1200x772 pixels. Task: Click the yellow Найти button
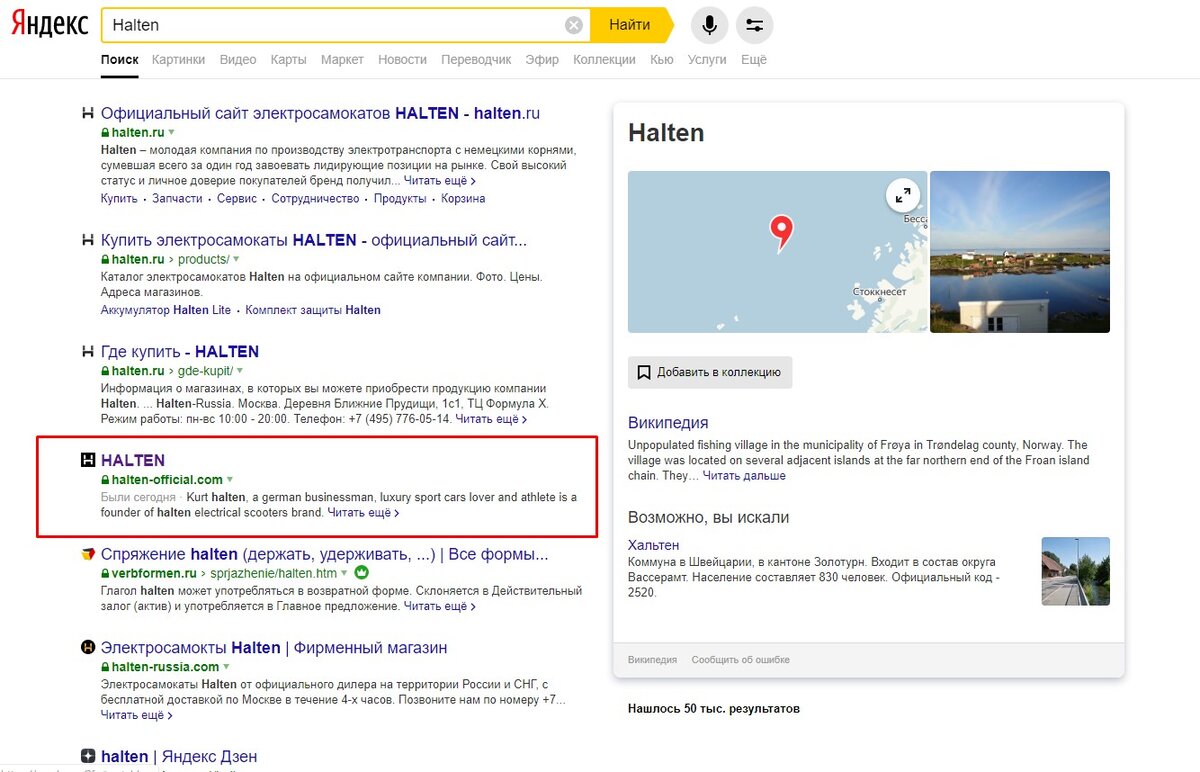pyautogui.click(x=631, y=25)
